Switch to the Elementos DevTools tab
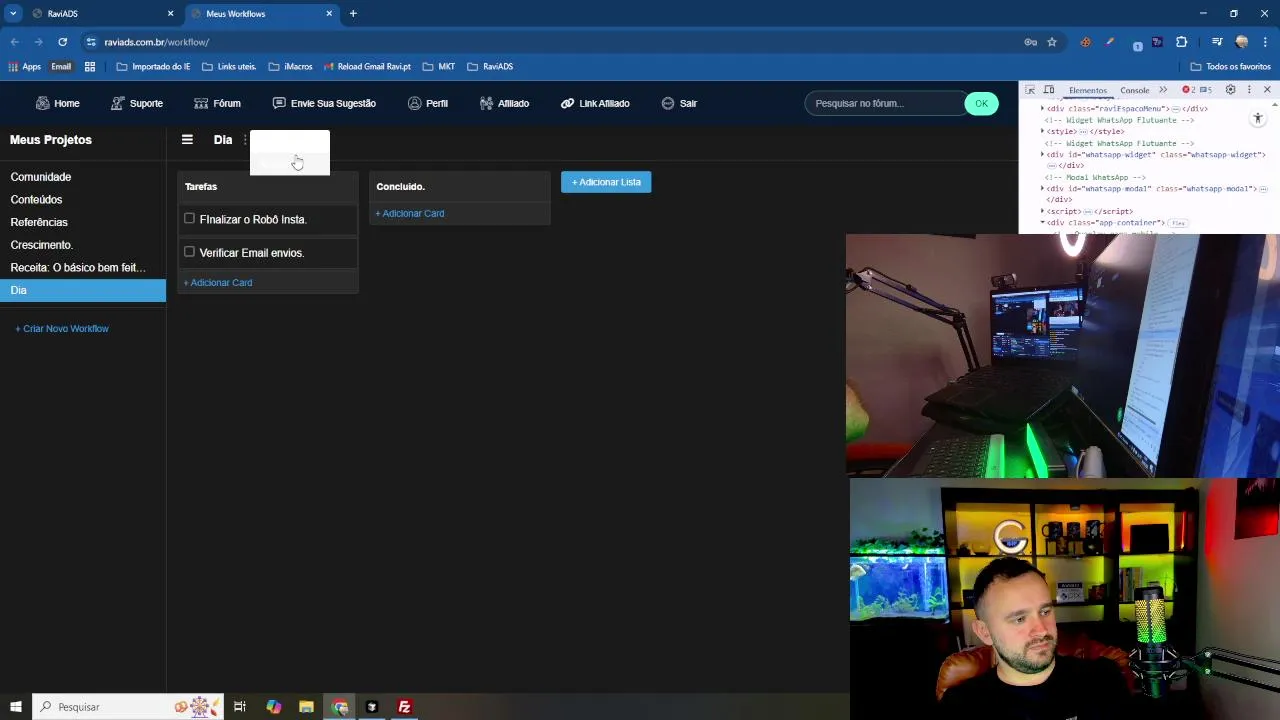The image size is (1280, 720). (1088, 90)
